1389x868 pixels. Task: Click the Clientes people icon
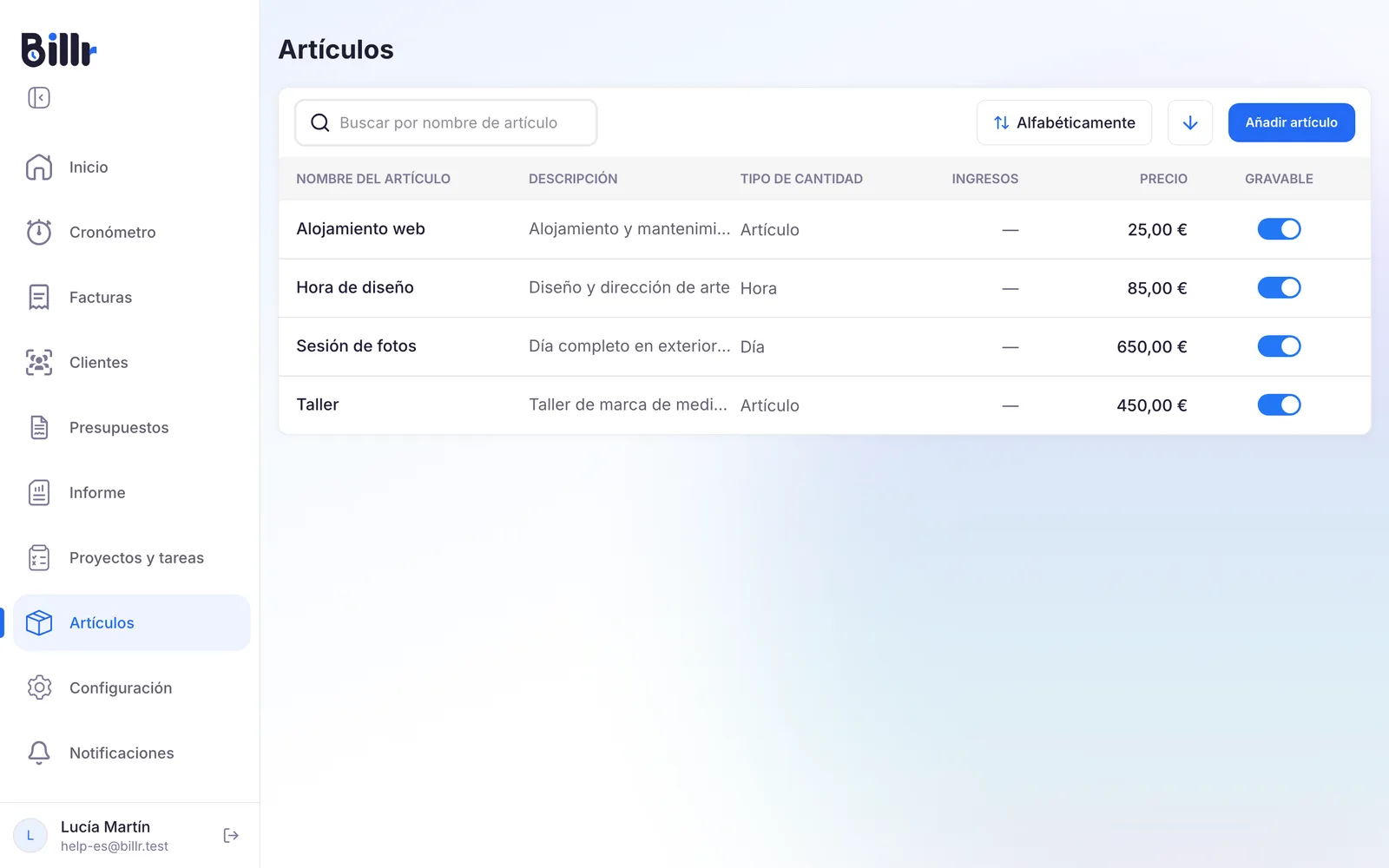pyautogui.click(x=39, y=362)
